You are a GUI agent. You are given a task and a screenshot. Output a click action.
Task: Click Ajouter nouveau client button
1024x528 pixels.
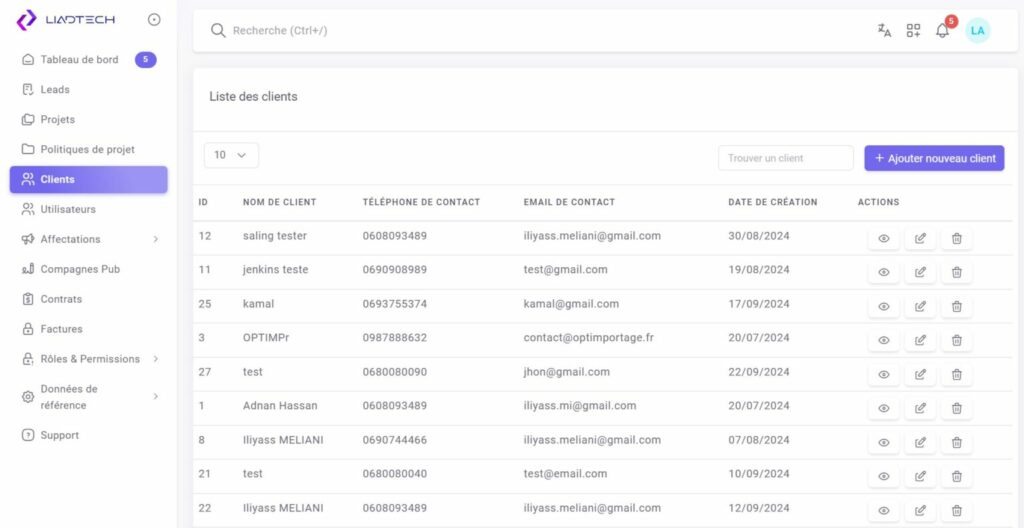pos(934,158)
